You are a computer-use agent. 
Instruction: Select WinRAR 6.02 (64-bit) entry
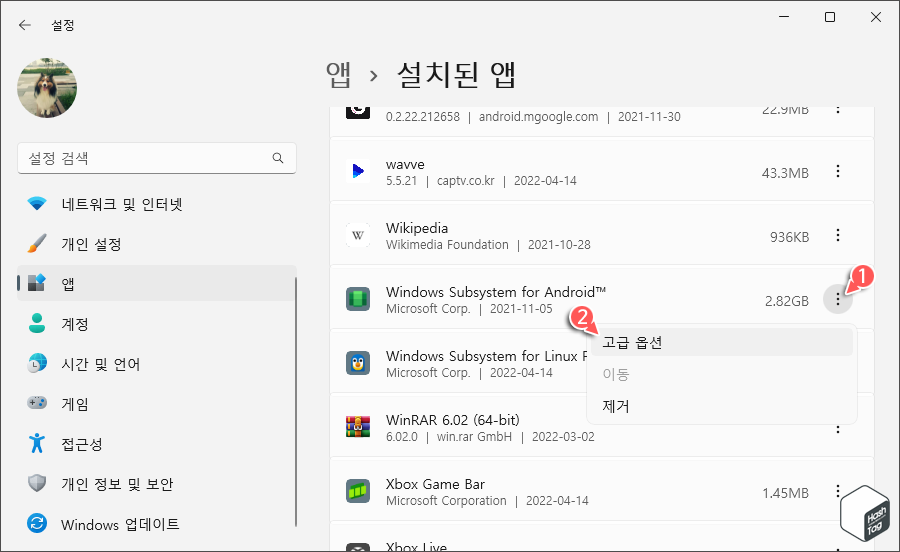pyautogui.click(x=452, y=419)
